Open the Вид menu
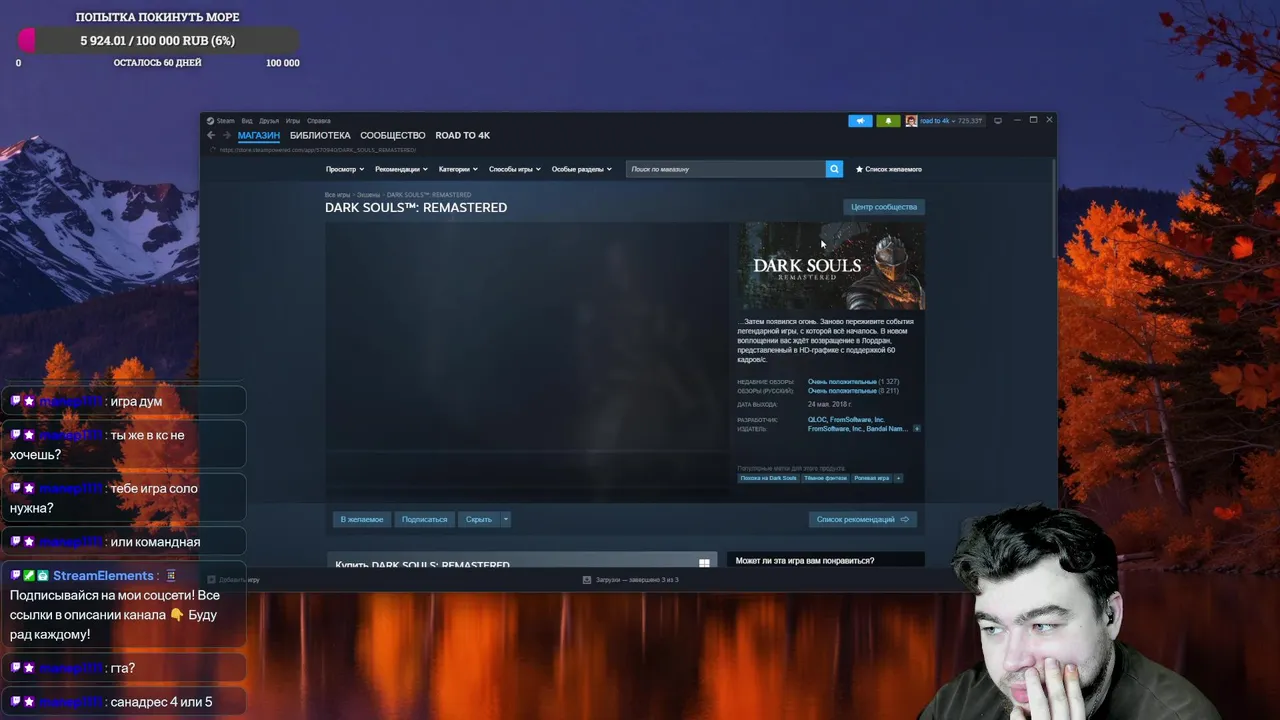Viewport: 1280px width, 720px height. pos(246,121)
